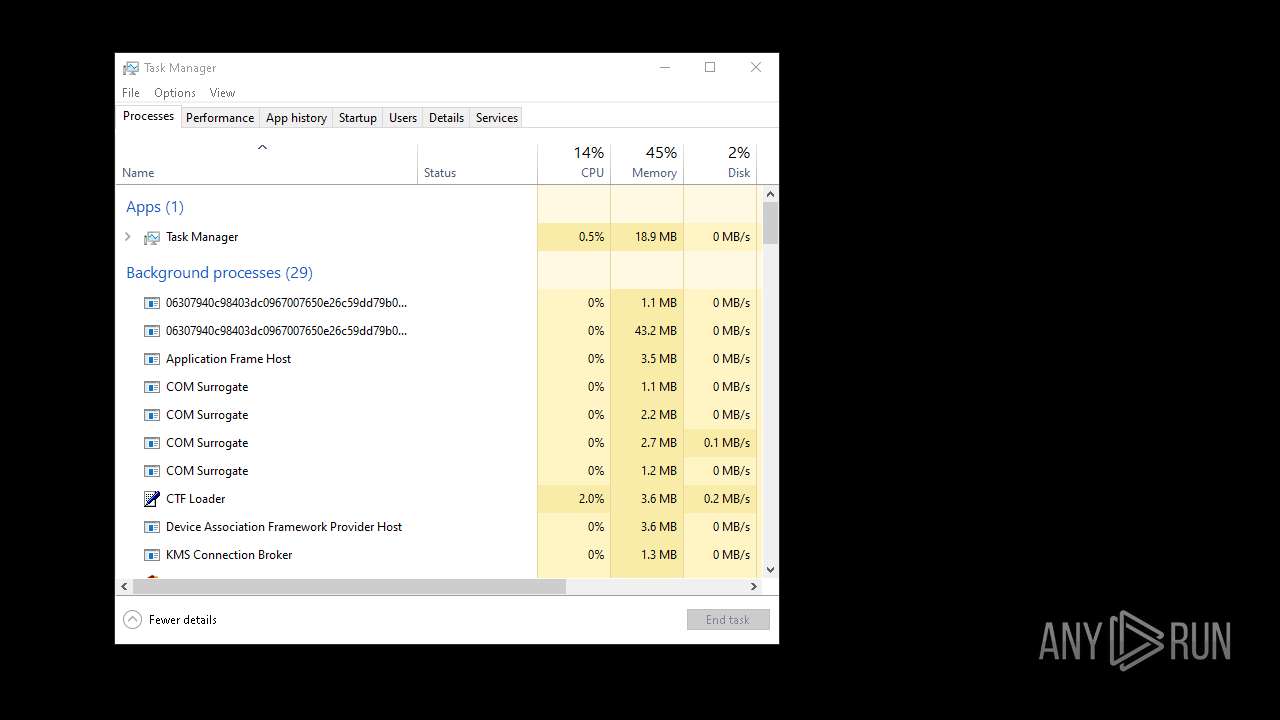Open the View menu

(x=222, y=93)
